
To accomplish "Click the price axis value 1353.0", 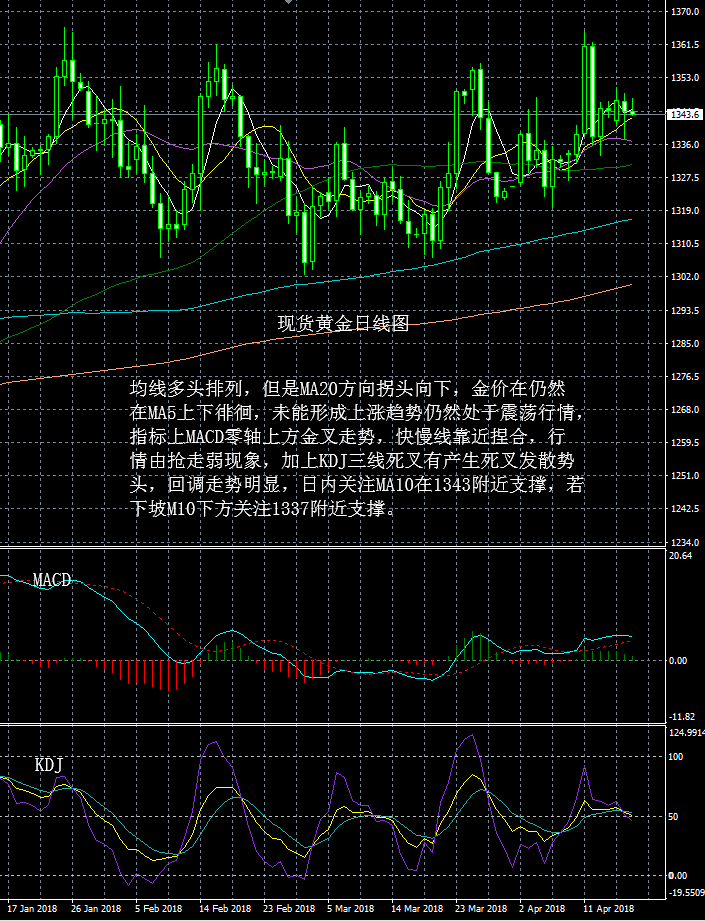I will pos(685,78).
